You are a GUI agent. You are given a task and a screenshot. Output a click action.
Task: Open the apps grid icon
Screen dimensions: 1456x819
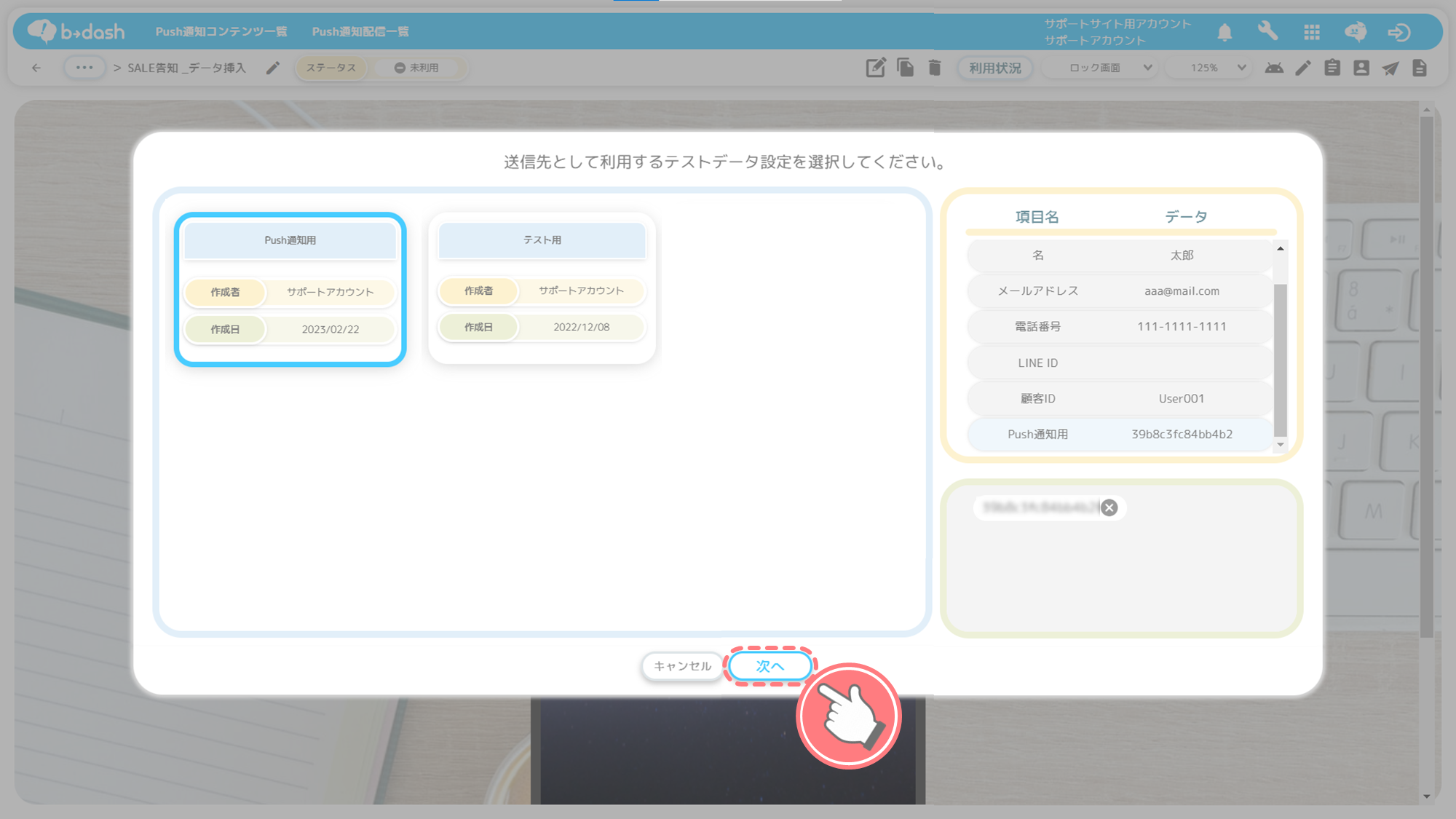[x=1312, y=32]
